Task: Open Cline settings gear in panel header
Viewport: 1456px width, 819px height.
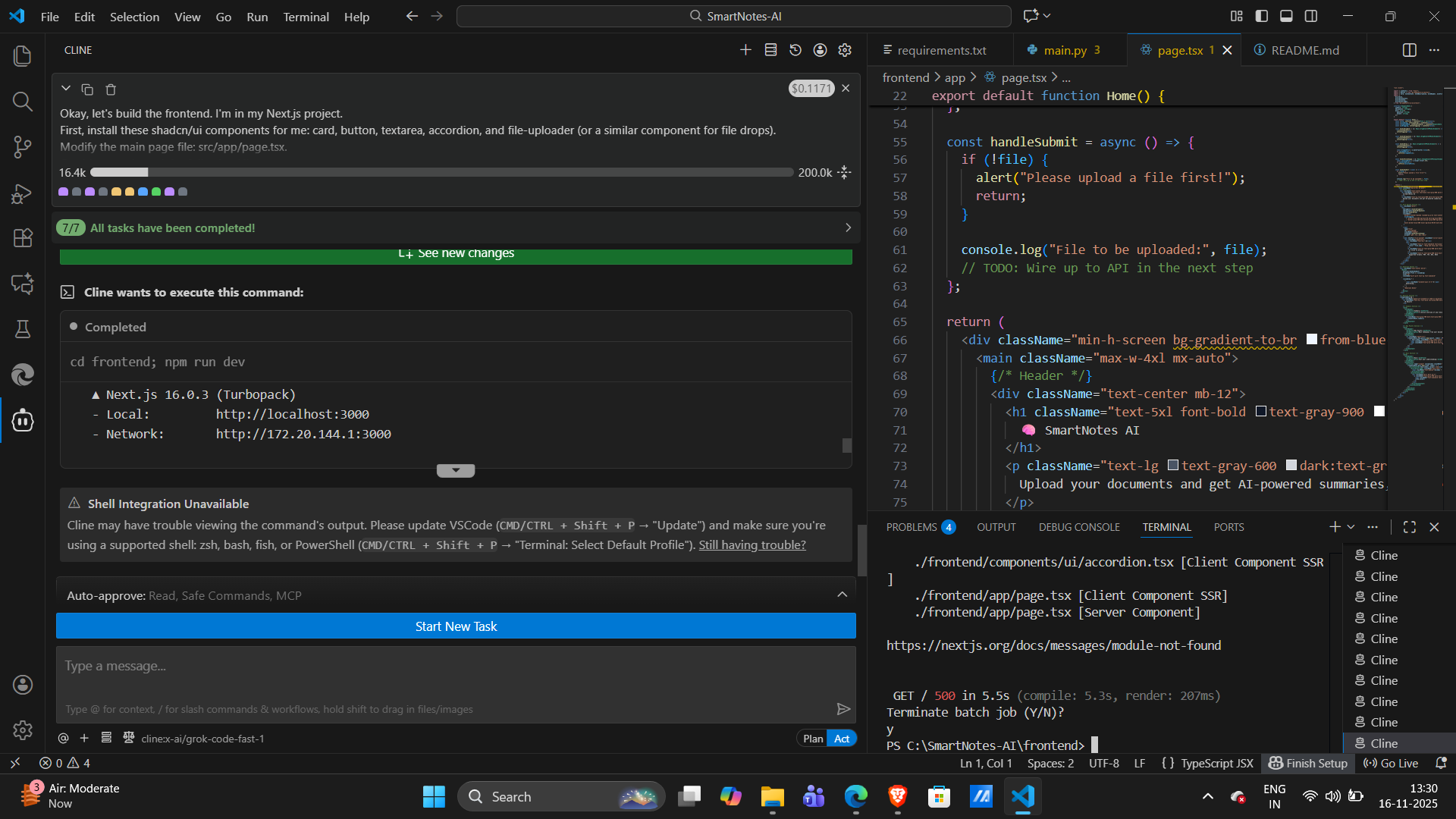Action: point(845,50)
